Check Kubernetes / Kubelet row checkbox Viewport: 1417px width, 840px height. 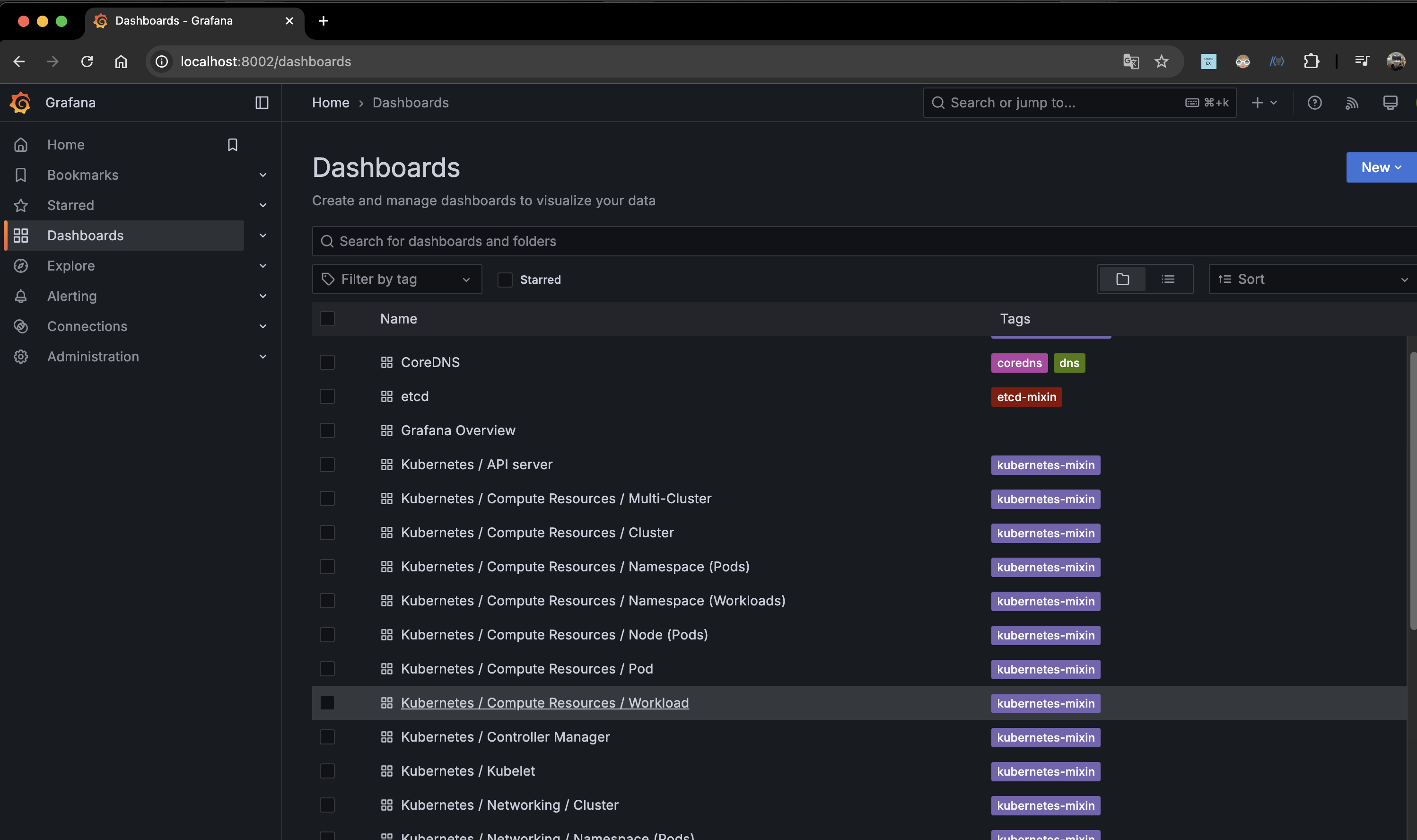(x=327, y=771)
